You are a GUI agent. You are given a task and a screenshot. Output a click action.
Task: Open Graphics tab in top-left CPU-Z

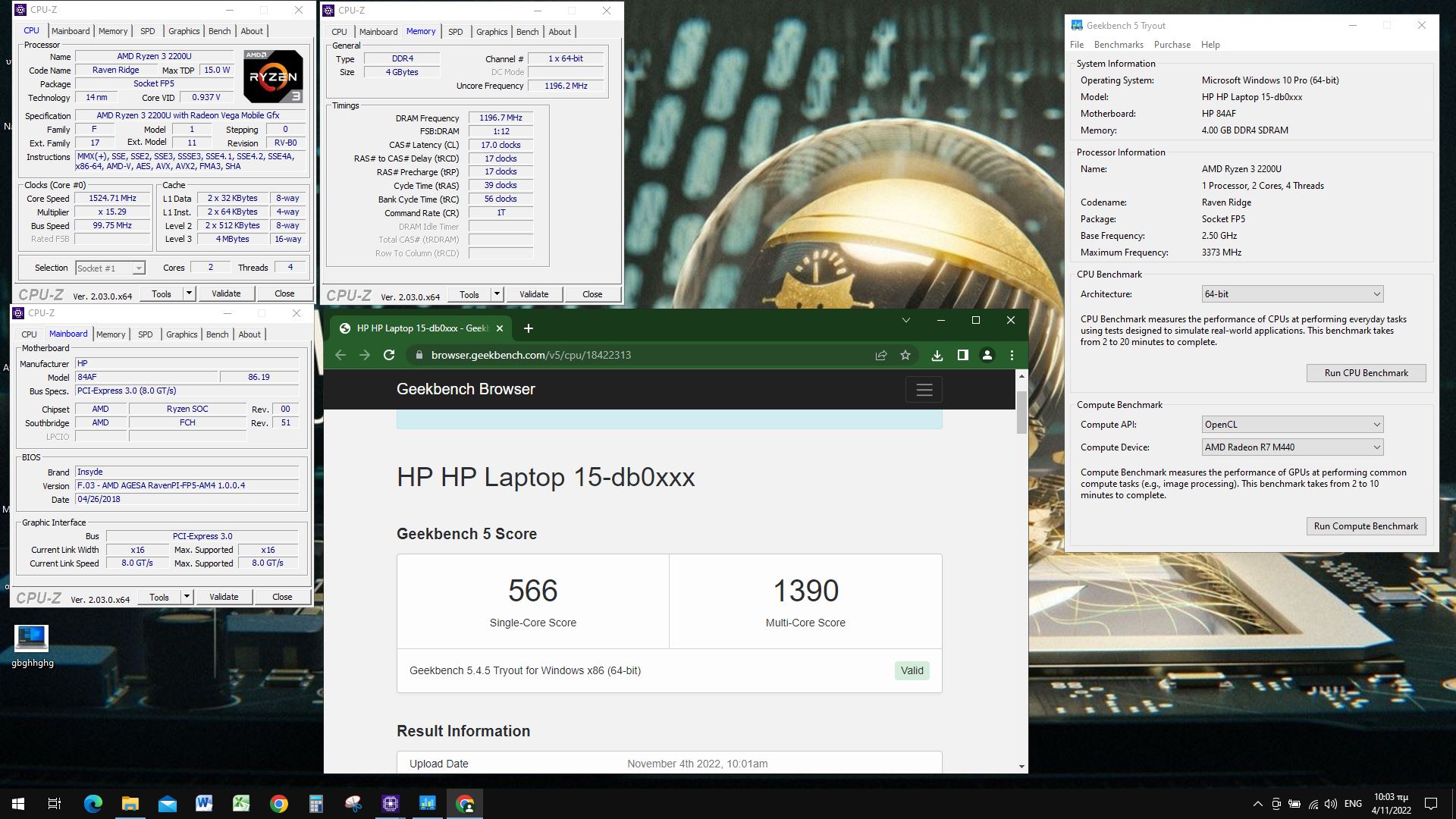point(184,31)
